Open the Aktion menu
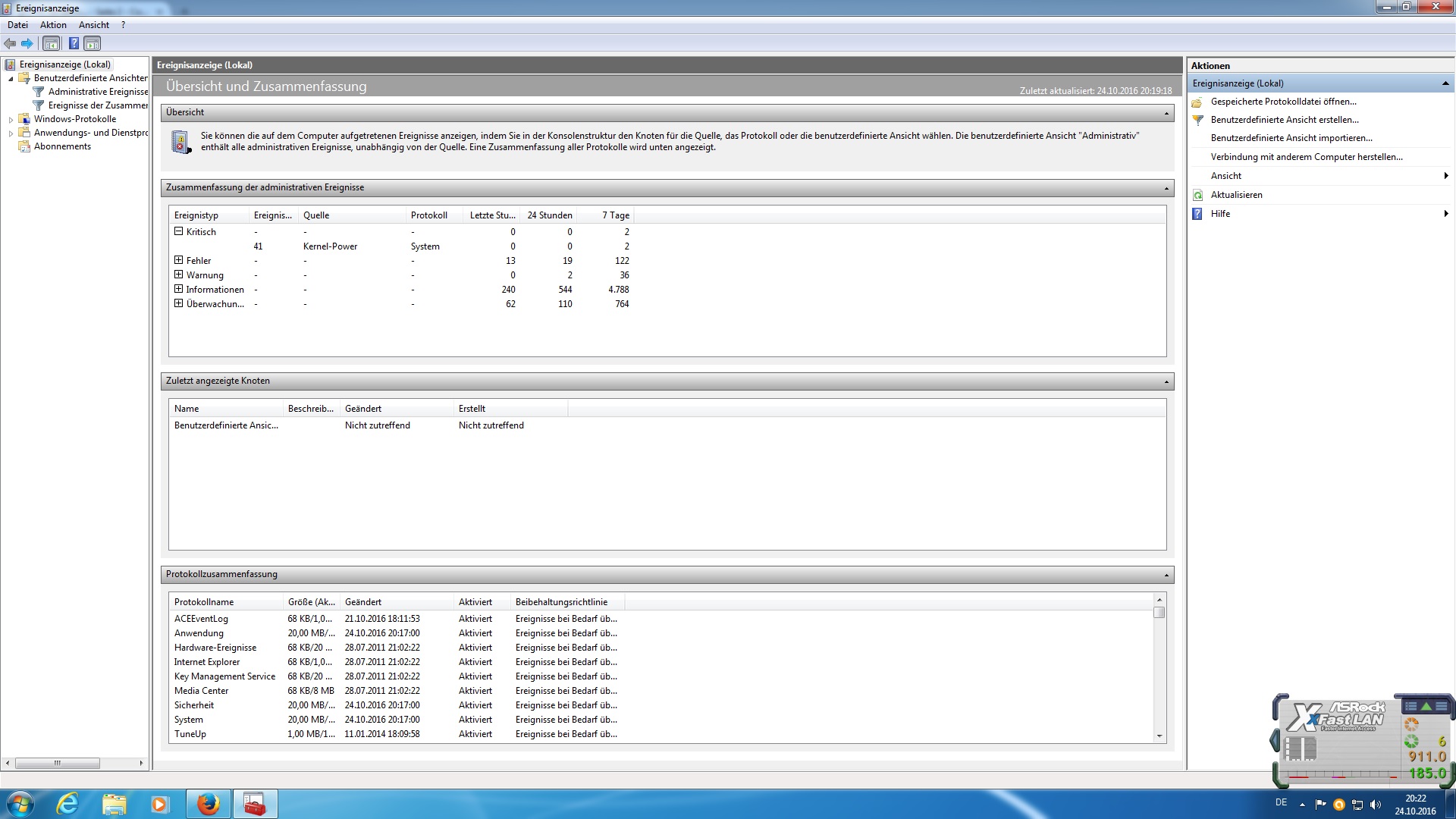The width and height of the screenshot is (1456, 819). (53, 25)
